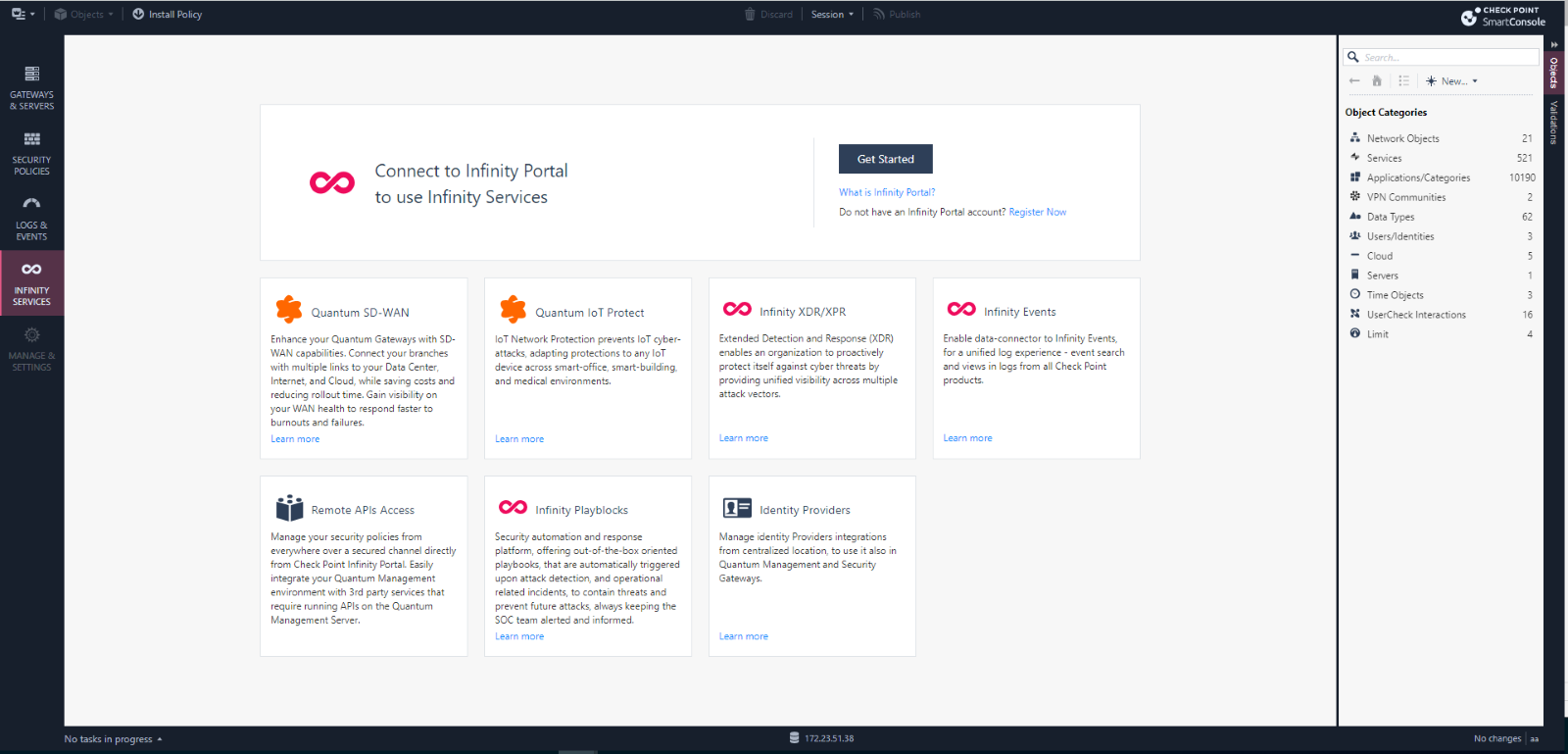Click the Identity Providers ID card icon
Image resolution: width=1568 pixels, height=754 pixels.
[x=737, y=508]
